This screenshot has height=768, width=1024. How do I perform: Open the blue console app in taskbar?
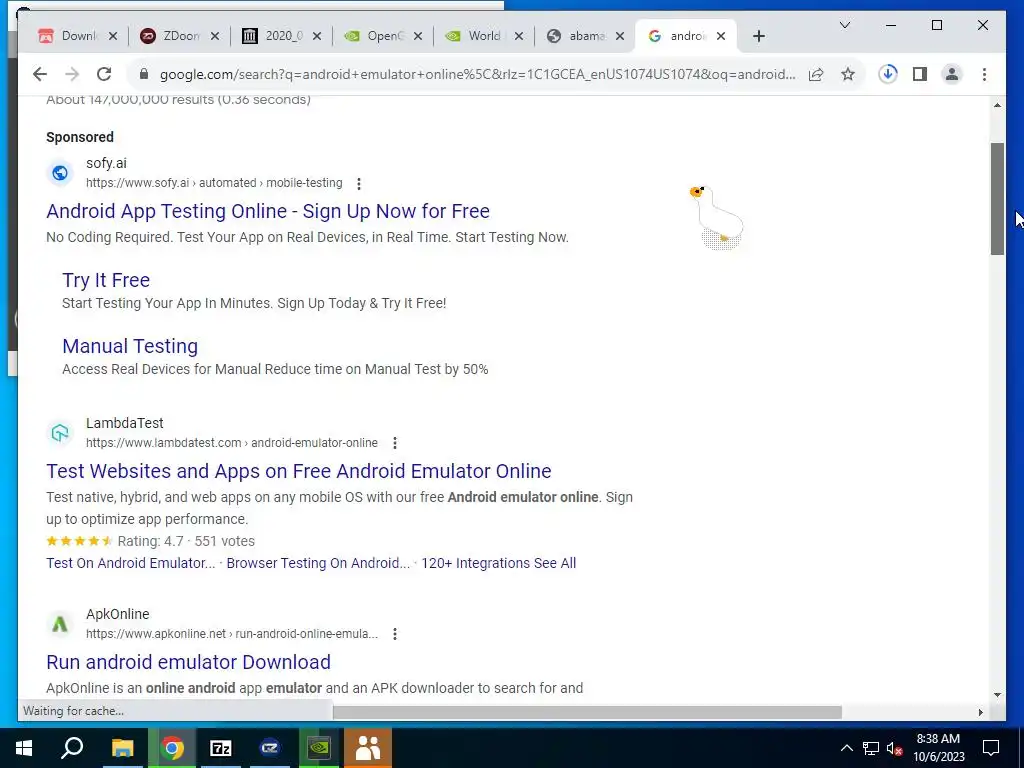coord(270,748)
